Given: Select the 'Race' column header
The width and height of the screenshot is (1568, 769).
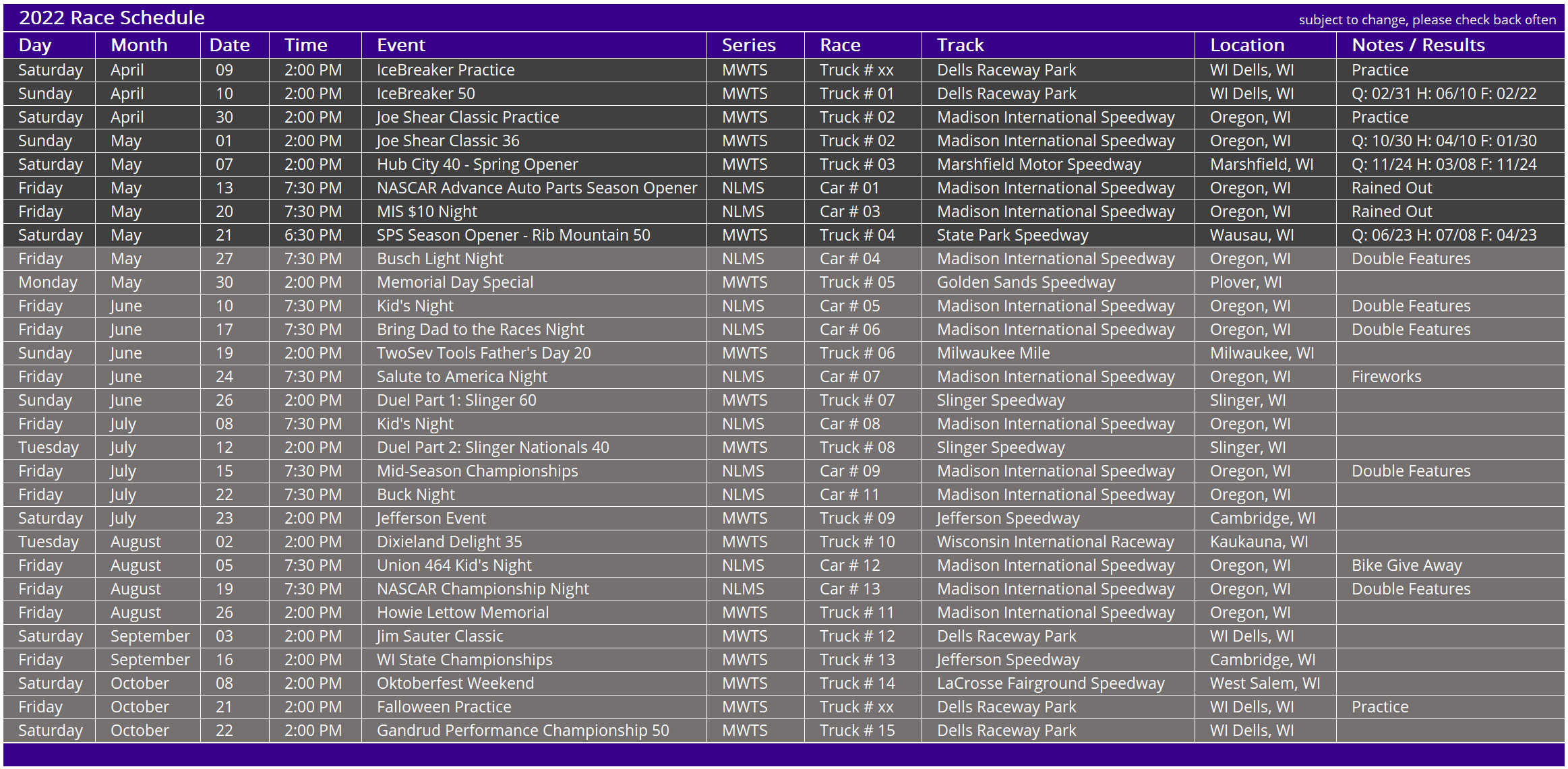Looking at the screenshot, I should [x=840, y=45].
